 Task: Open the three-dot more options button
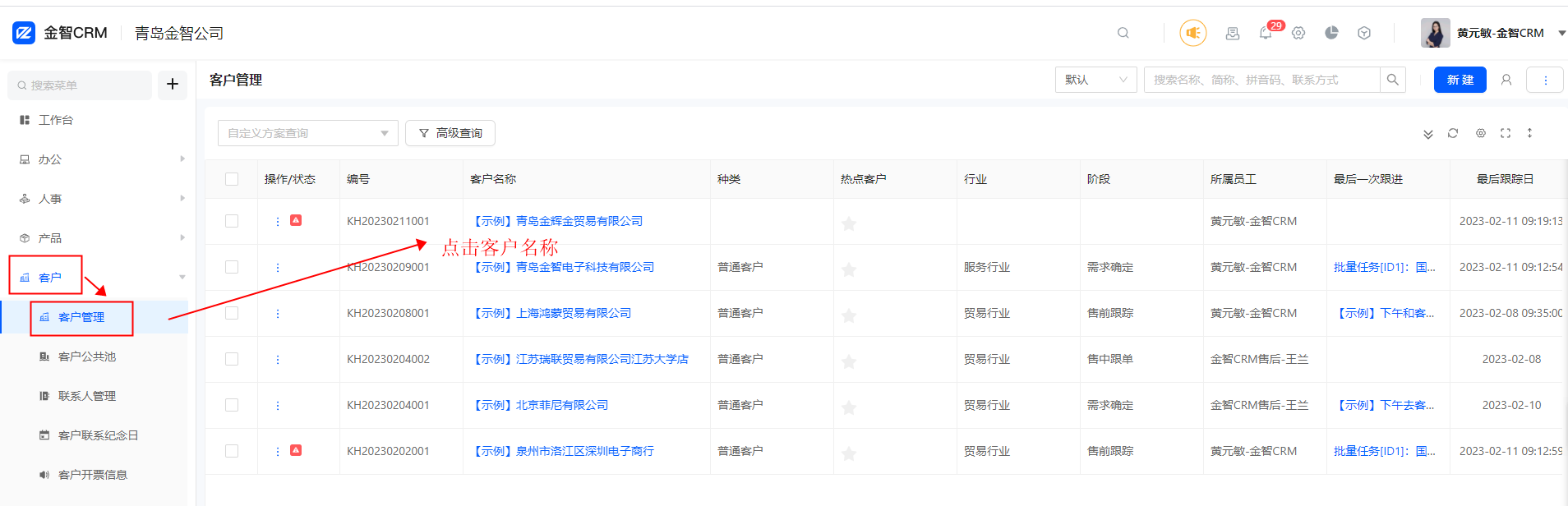(1545, 80)
